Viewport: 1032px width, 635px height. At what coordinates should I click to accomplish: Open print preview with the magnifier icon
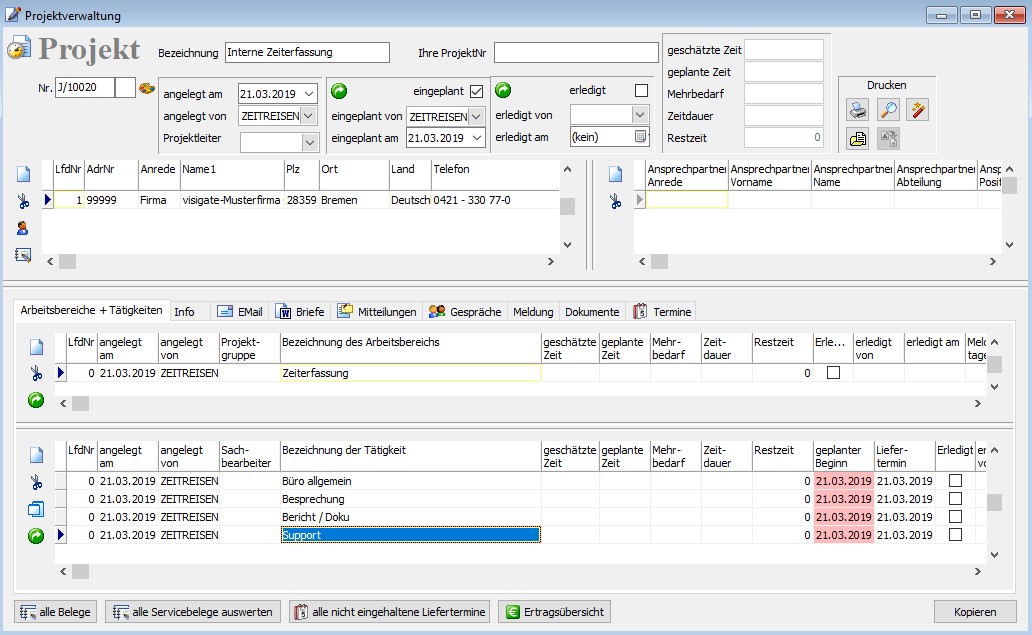(887, 110)
